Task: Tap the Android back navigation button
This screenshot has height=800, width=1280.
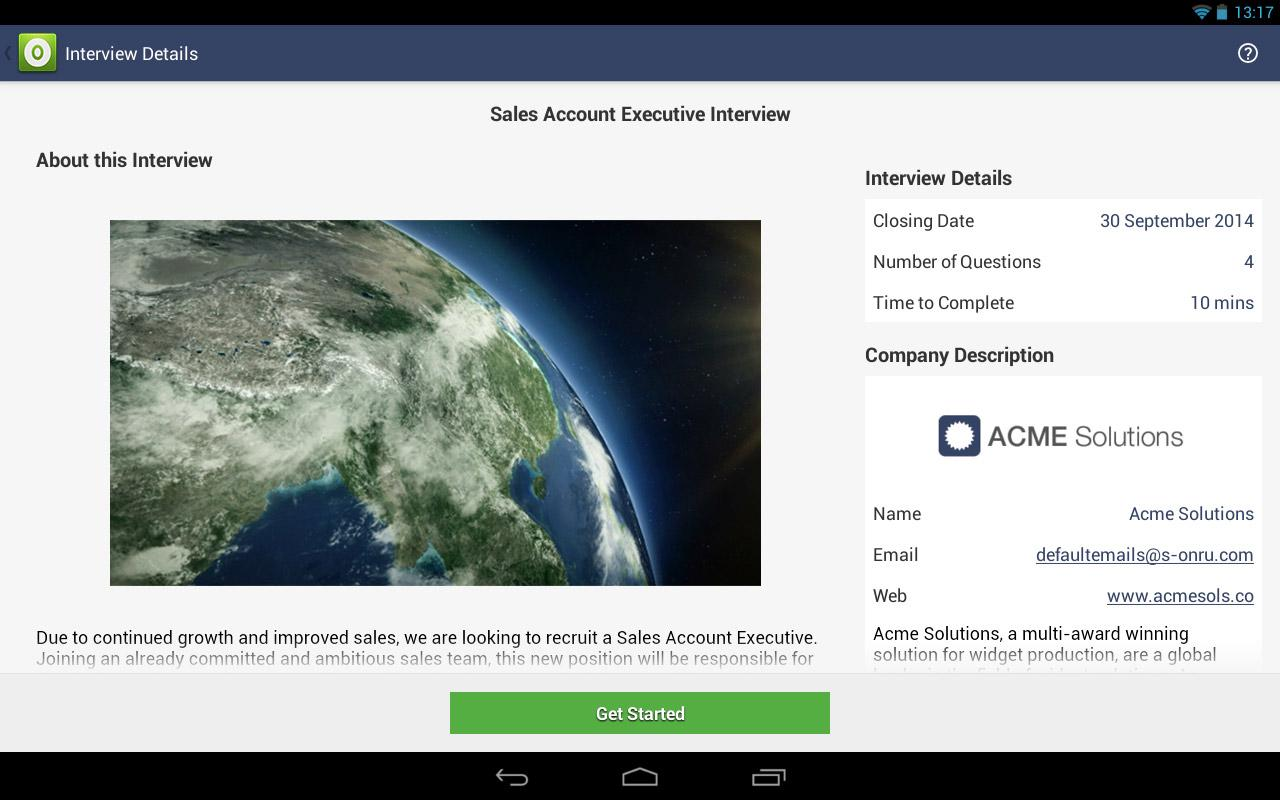Action: click(512, 777)
